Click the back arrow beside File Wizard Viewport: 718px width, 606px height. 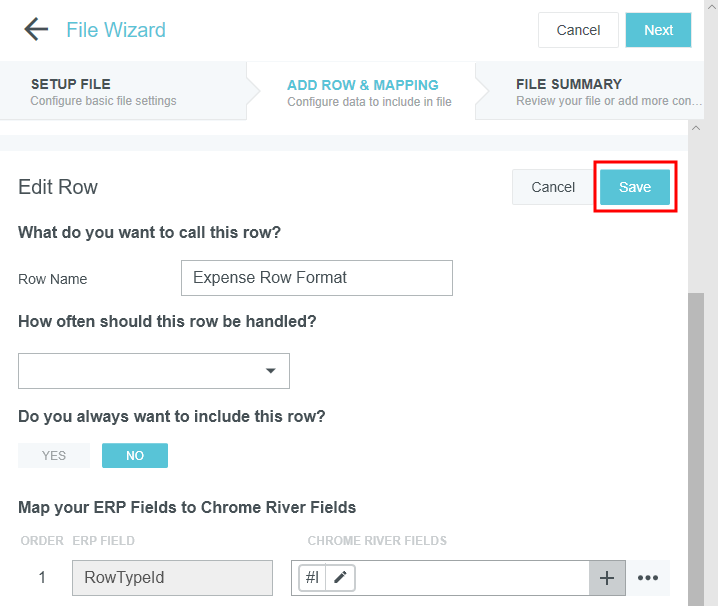pyautogui.click(x=36, y=29)
